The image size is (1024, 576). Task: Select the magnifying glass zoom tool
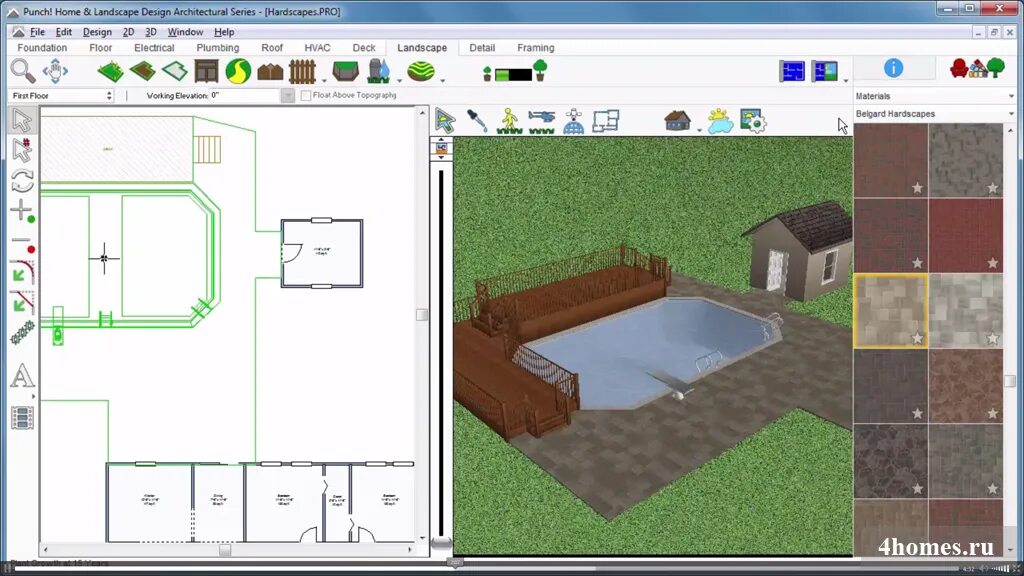pos(22,70)
